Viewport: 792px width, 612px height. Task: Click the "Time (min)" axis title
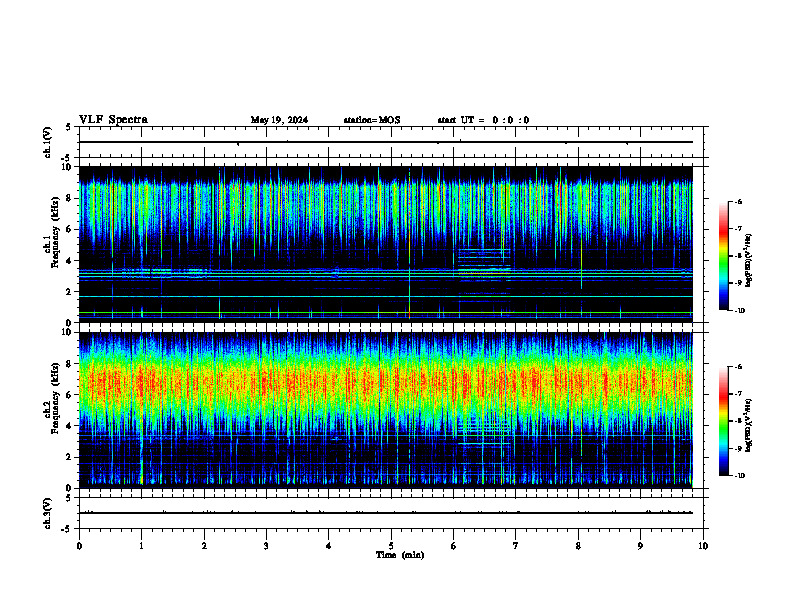400,555
